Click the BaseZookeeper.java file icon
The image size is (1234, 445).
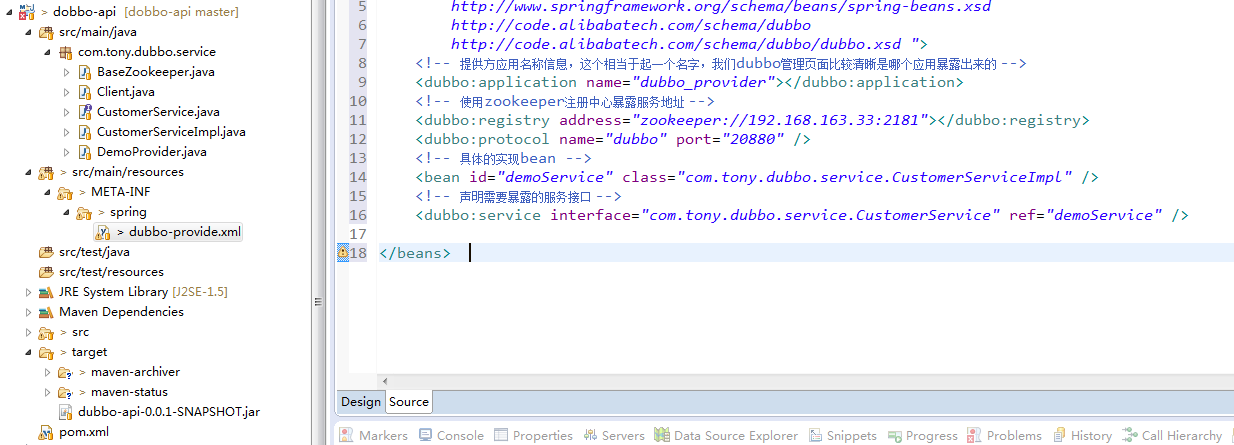tap(85, 72)
